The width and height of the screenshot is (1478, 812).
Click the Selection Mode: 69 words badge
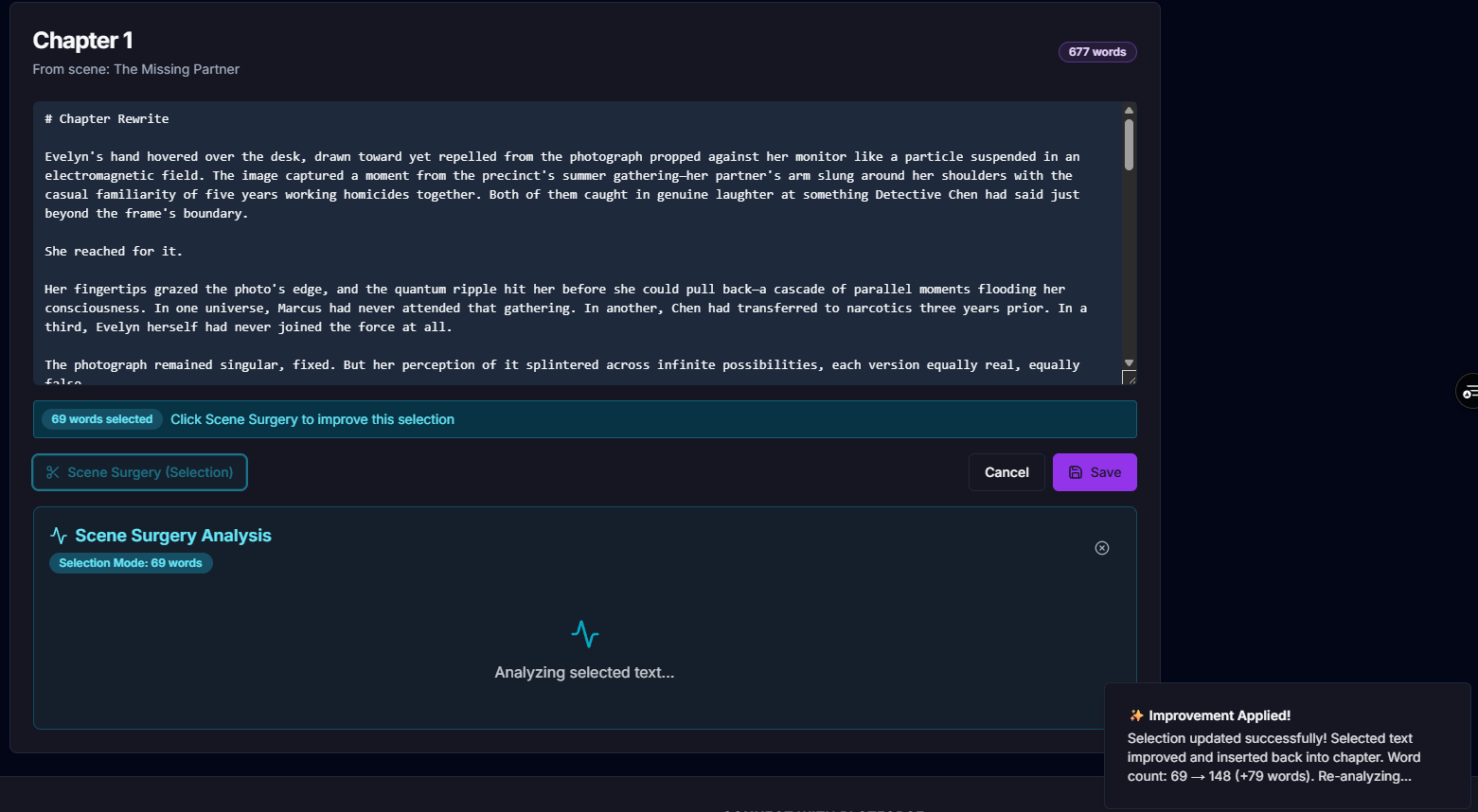point(131,563)
